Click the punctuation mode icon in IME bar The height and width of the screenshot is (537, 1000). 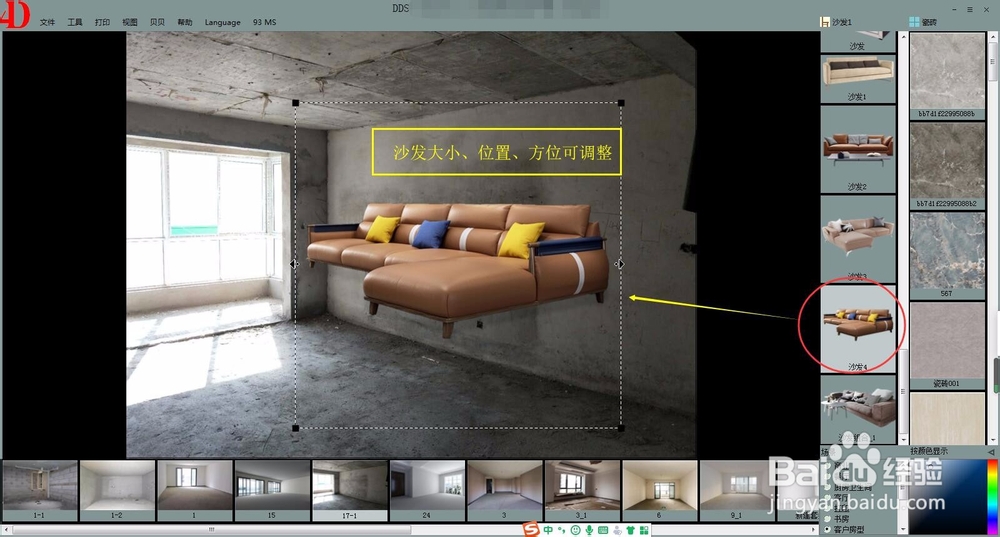click(x=561, y=530)
